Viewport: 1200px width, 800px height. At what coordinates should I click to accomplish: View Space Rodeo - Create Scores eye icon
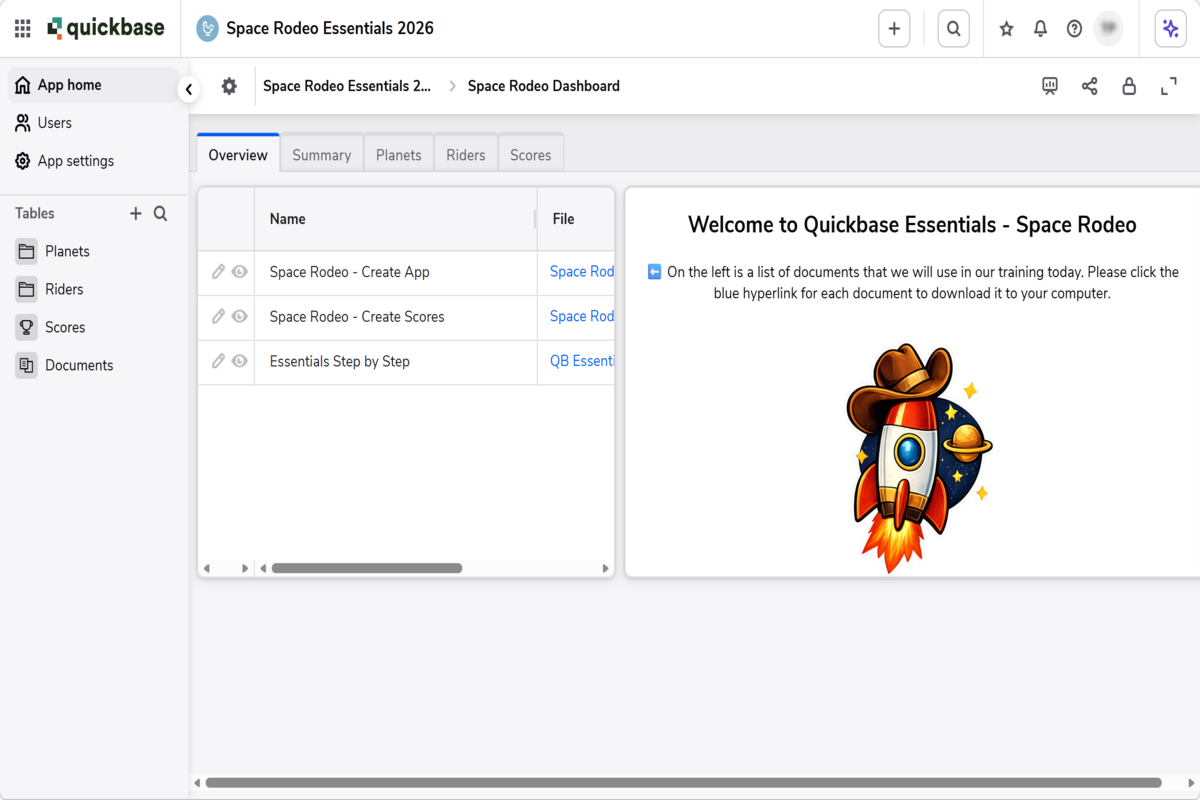(x=239, y=316)
